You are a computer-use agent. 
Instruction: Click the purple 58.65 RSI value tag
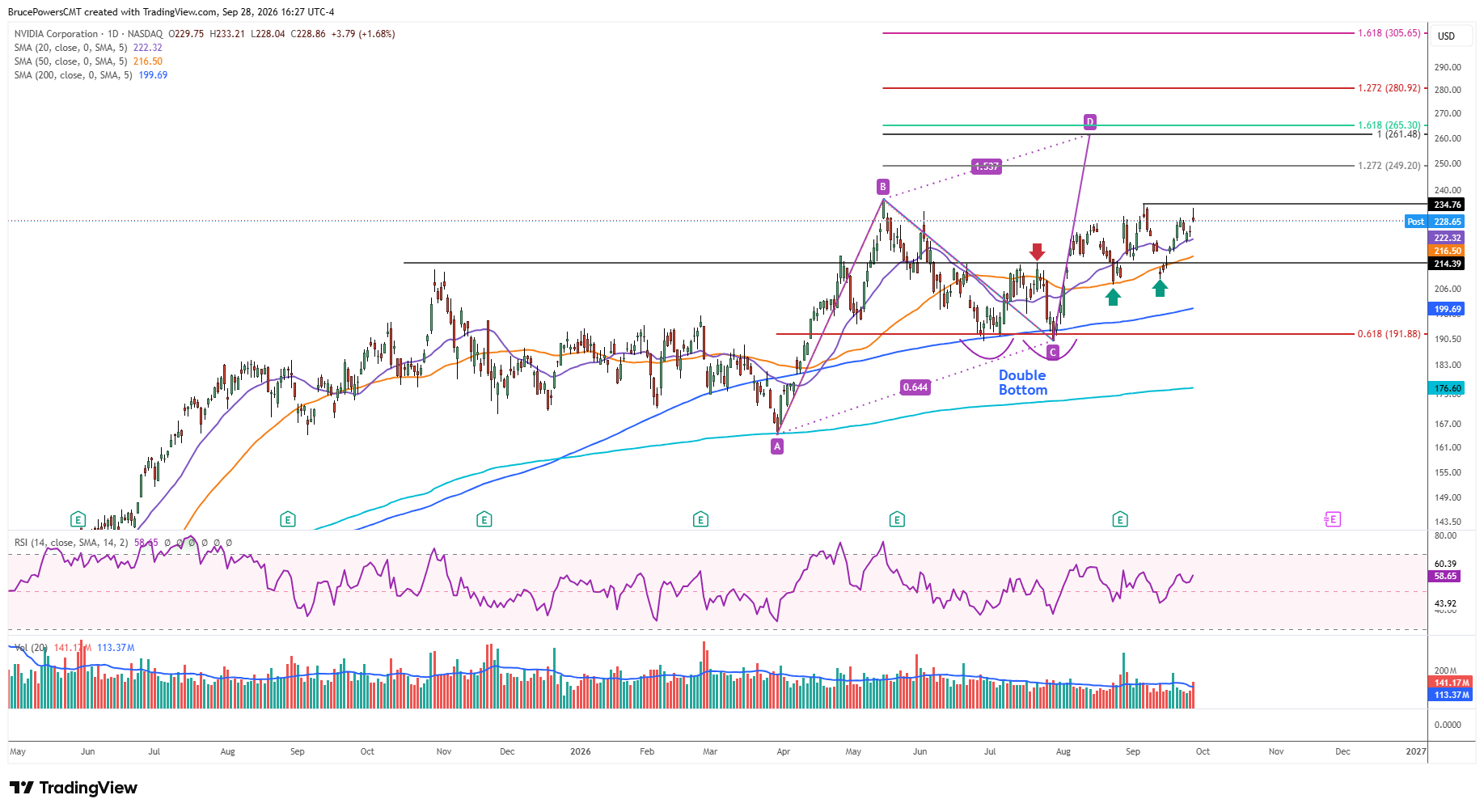[1445, 577]
